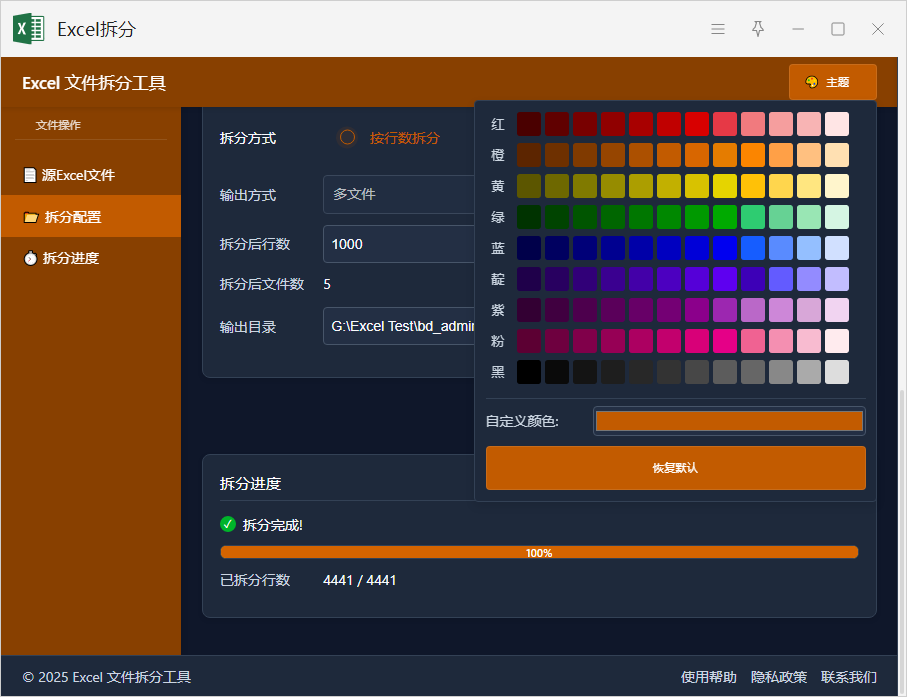Select the 按行数拆分 radio button
Viewport: 907px width, 697px height.
tap(347, 138)
